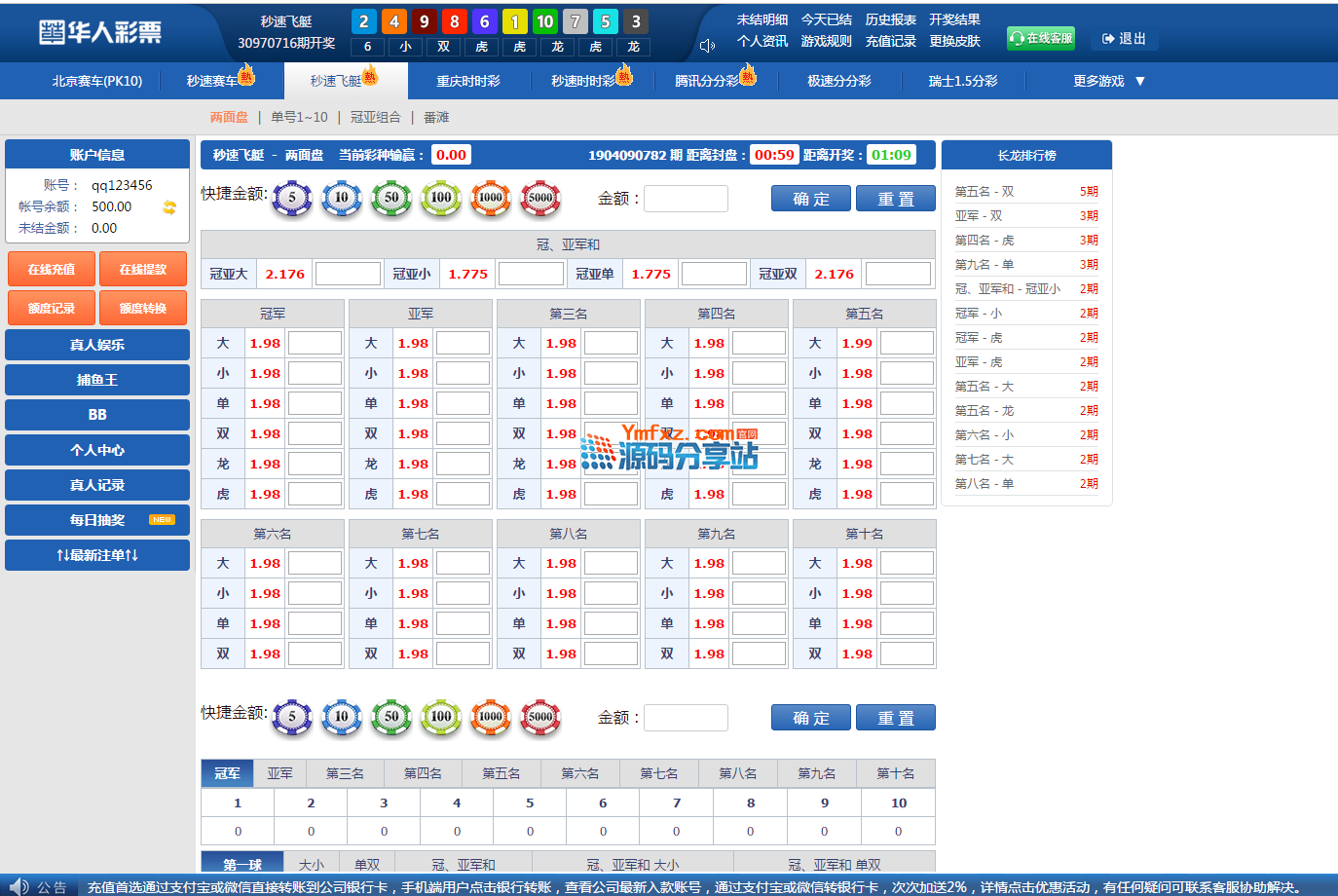This screenshot has height=896, width=1338.
Task: Pick the green 50 chip in top row
Action: tap(391, 198)
